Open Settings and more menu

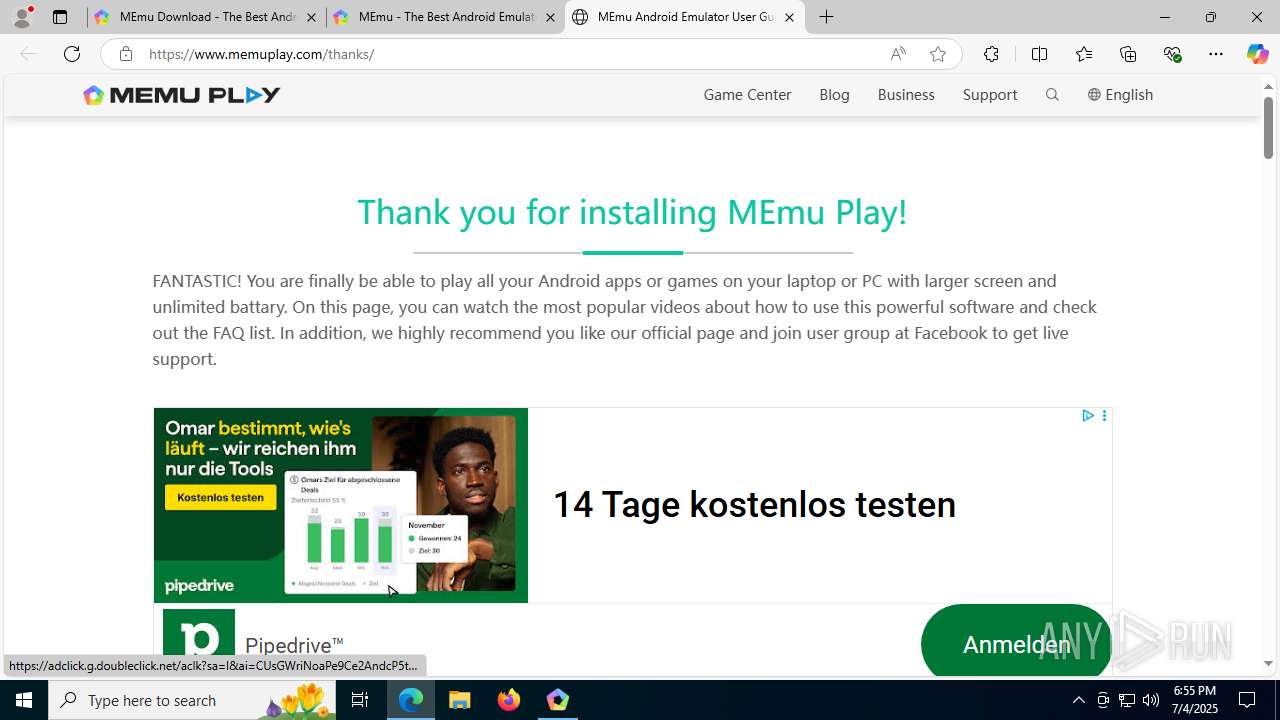click(1216, 54)
